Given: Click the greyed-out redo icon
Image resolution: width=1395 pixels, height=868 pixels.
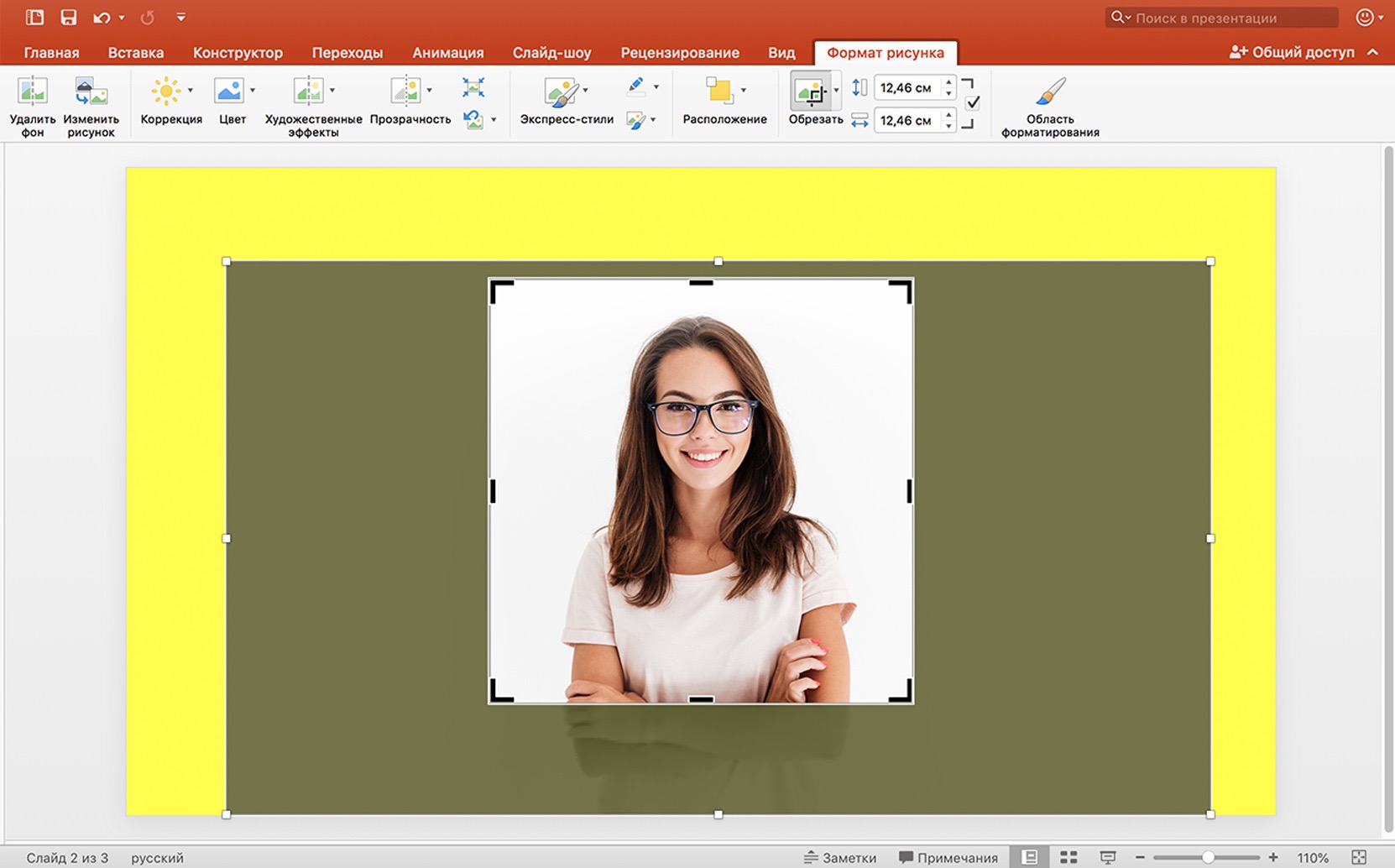Looking at the screenshot, I should tap(147, 18).
